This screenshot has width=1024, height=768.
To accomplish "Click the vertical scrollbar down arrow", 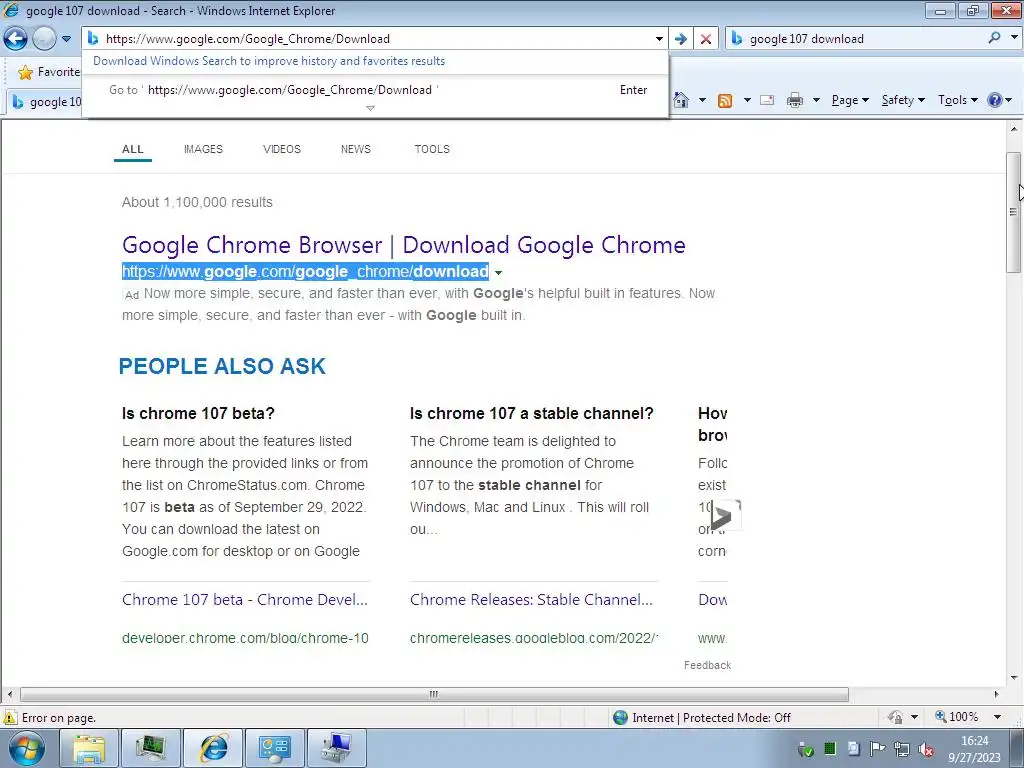I will point(1014,678).
